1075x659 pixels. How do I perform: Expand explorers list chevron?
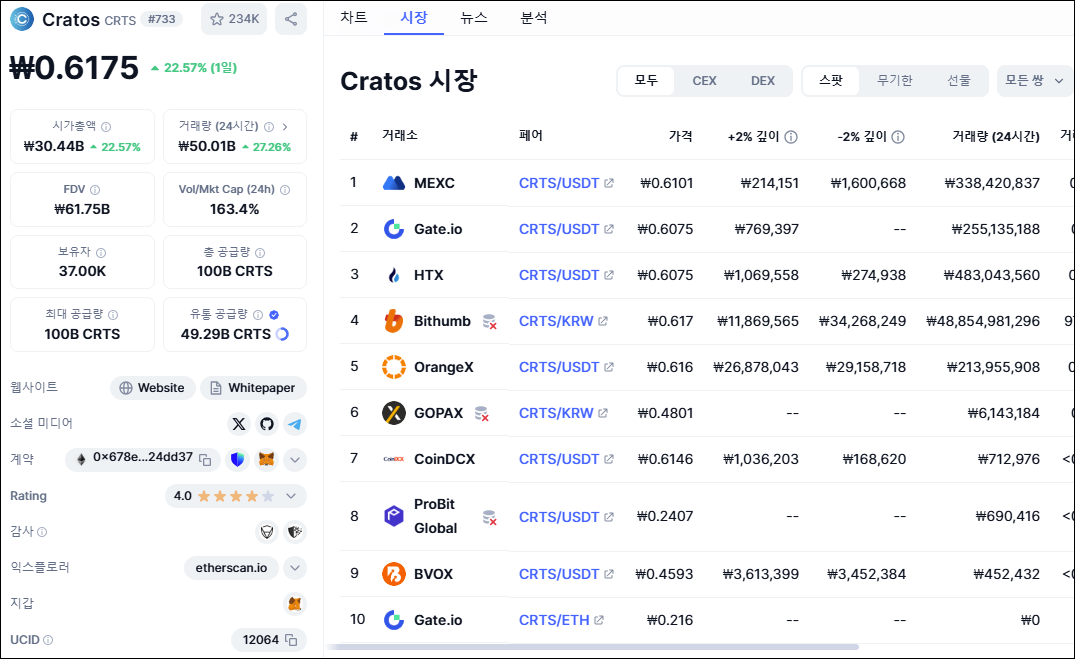click(x=295, y=568)
